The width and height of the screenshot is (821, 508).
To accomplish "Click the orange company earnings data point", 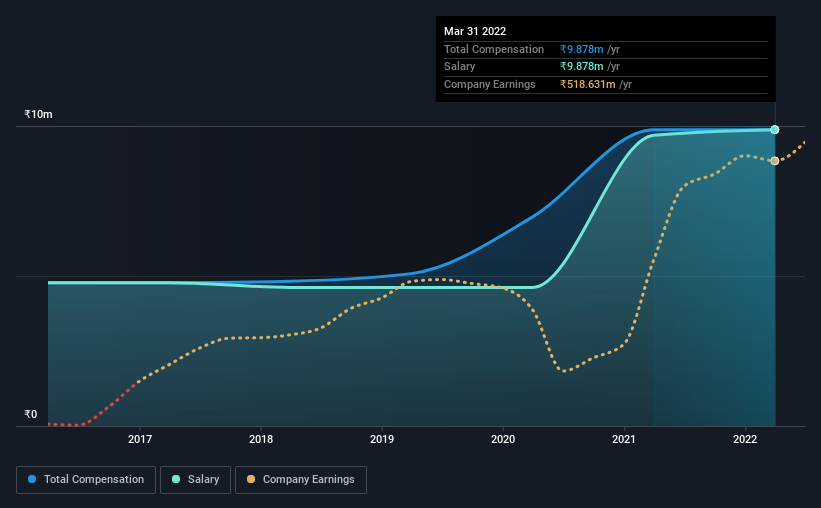I will click(775, 161).
